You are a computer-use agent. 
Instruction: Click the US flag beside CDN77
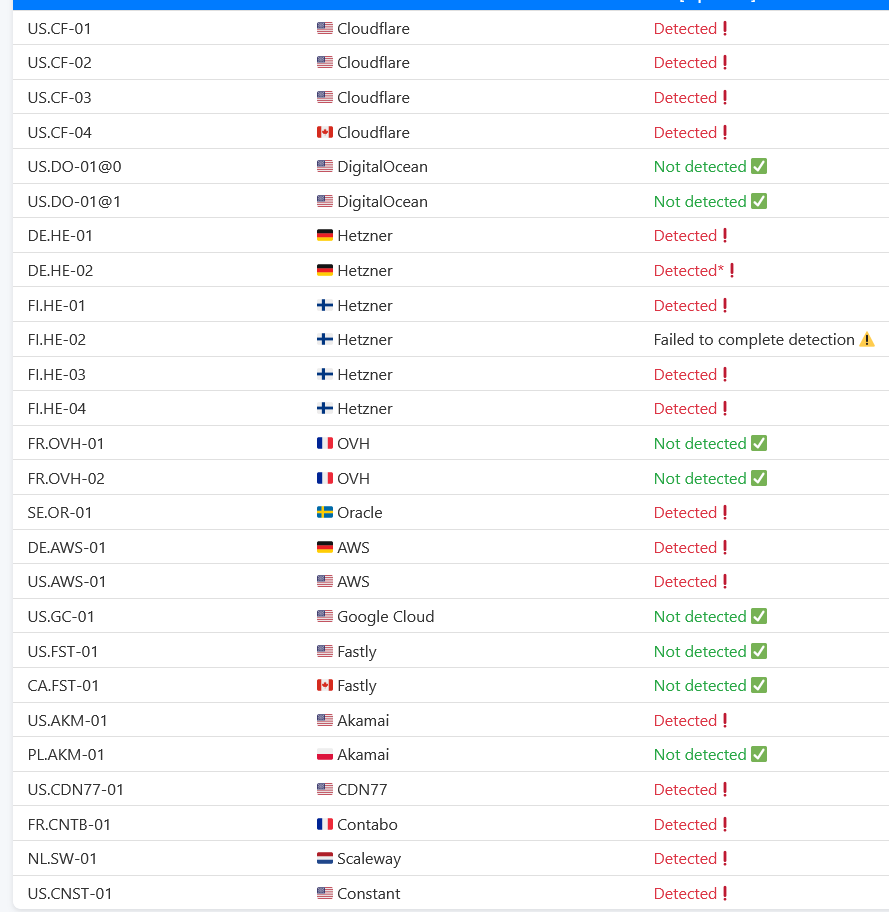coord(325,790)
